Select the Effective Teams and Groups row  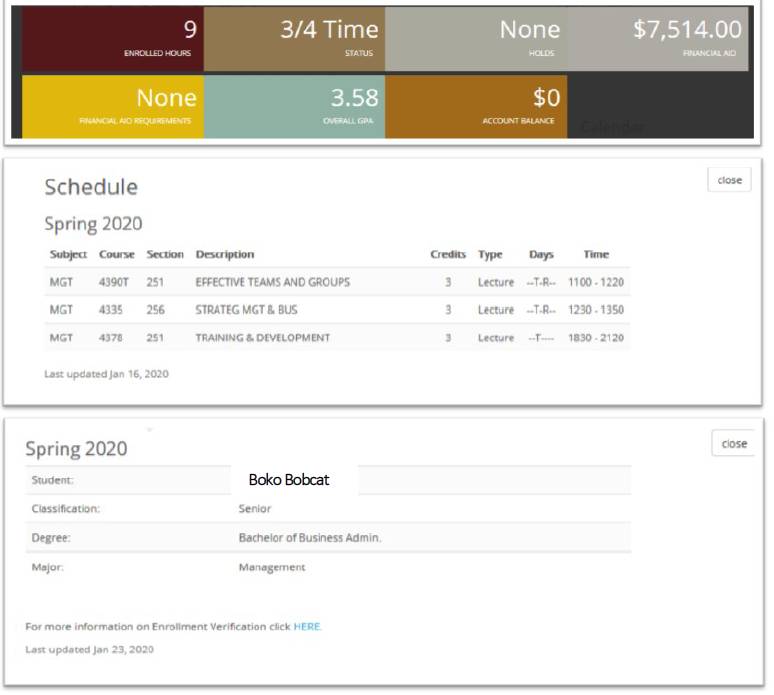272,282
